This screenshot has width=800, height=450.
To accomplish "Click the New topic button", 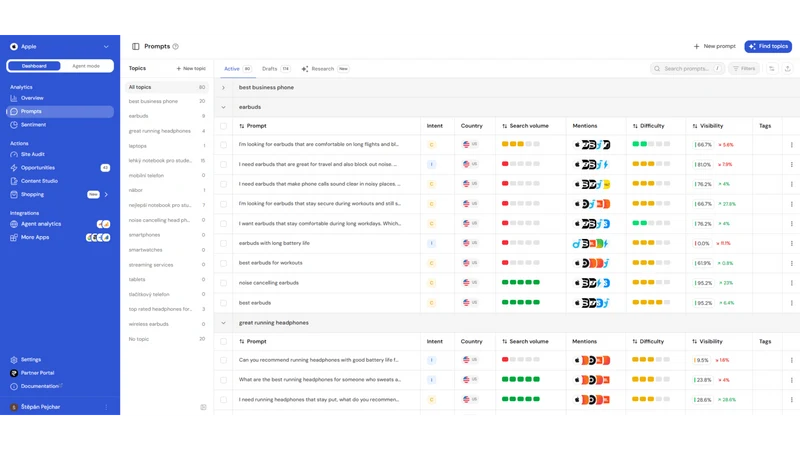I will [191, 68].
